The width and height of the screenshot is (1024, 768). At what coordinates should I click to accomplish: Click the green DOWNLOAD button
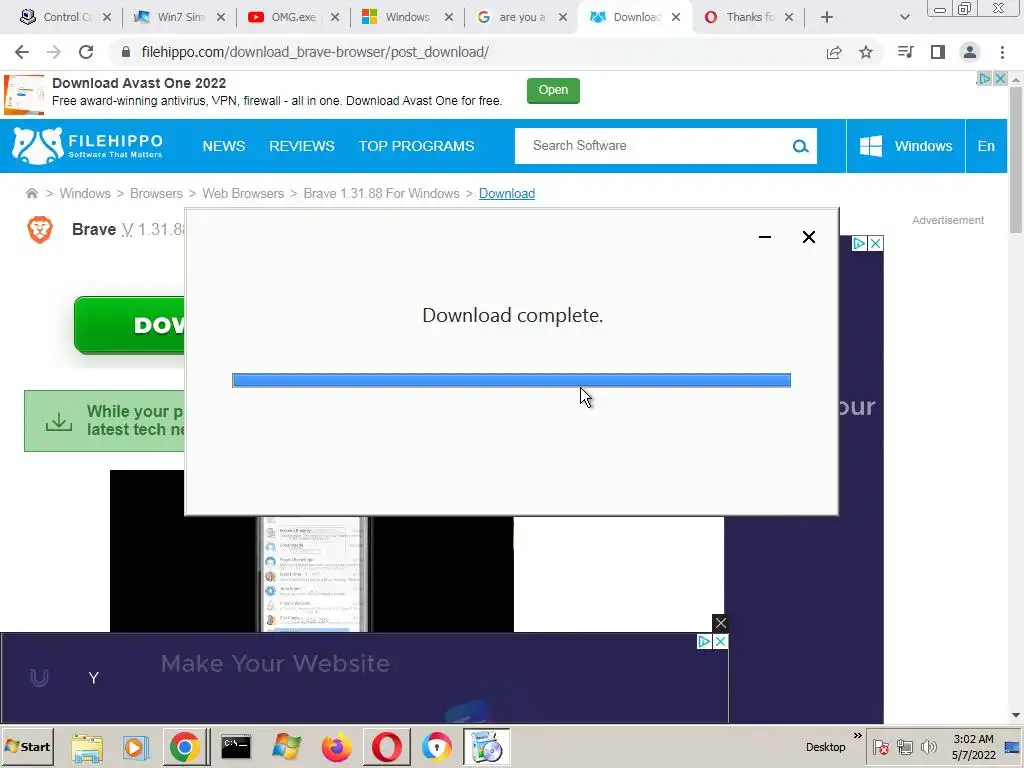(x=129, y=325)
